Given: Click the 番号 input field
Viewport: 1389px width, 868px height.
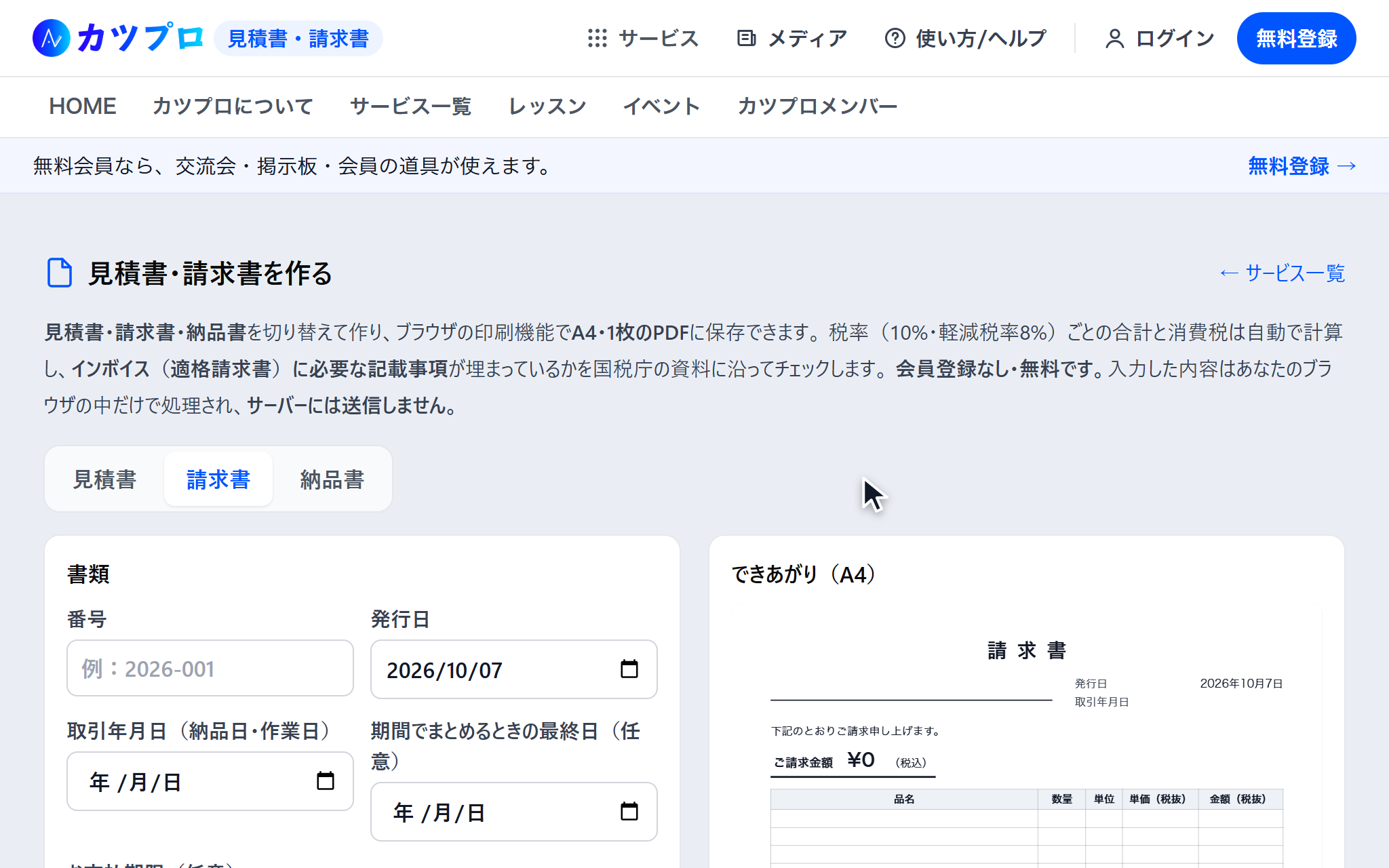Looking at the screenshot, I should [210, 669].
